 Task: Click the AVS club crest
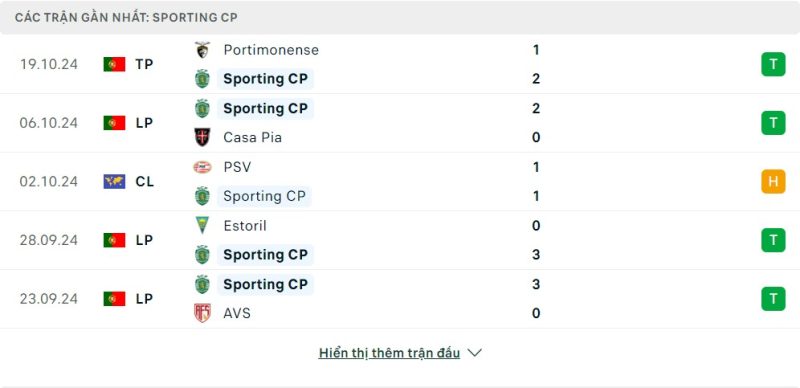point(203,313)
